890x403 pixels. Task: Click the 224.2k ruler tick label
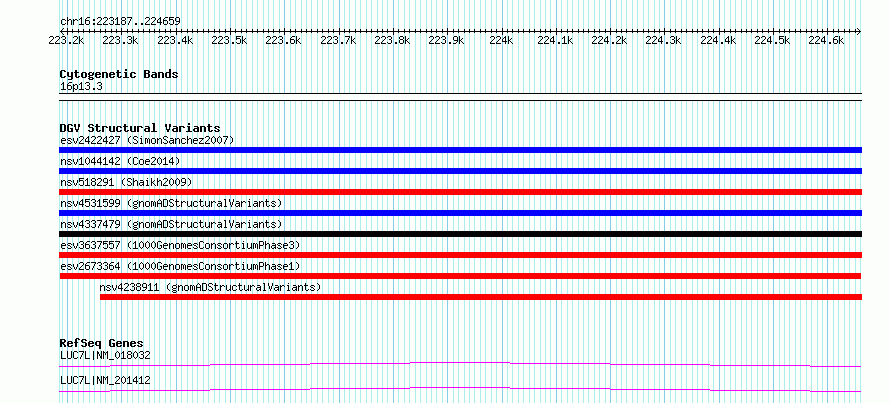pos(610,40)
